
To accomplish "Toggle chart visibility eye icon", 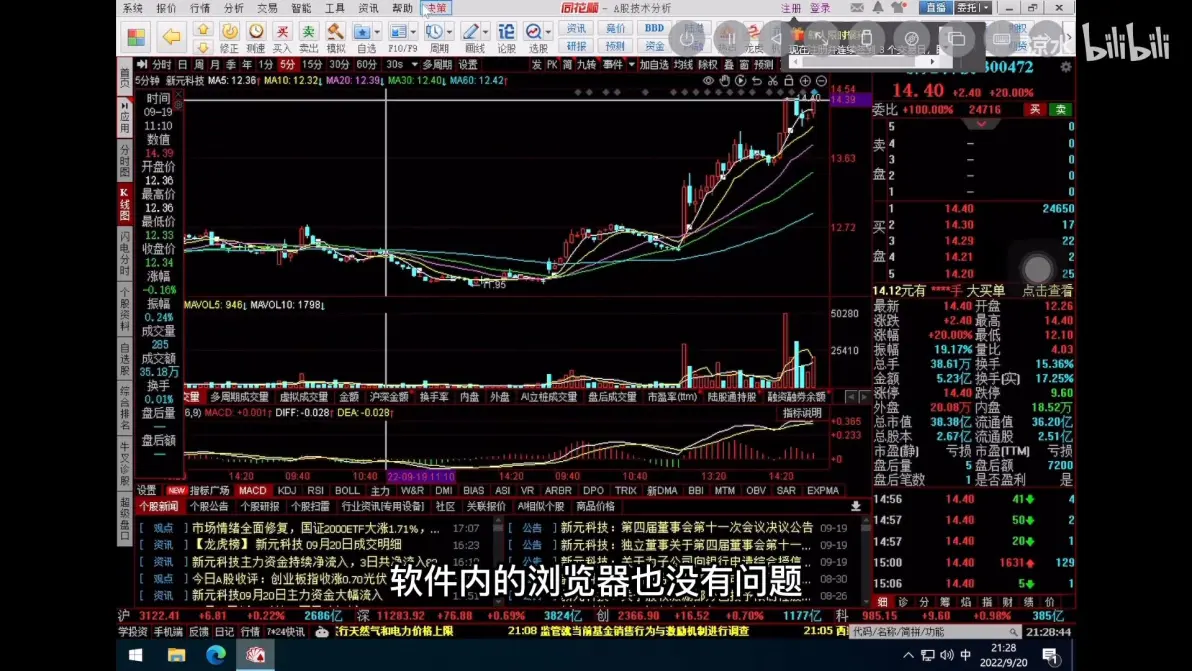I will 709,81.
